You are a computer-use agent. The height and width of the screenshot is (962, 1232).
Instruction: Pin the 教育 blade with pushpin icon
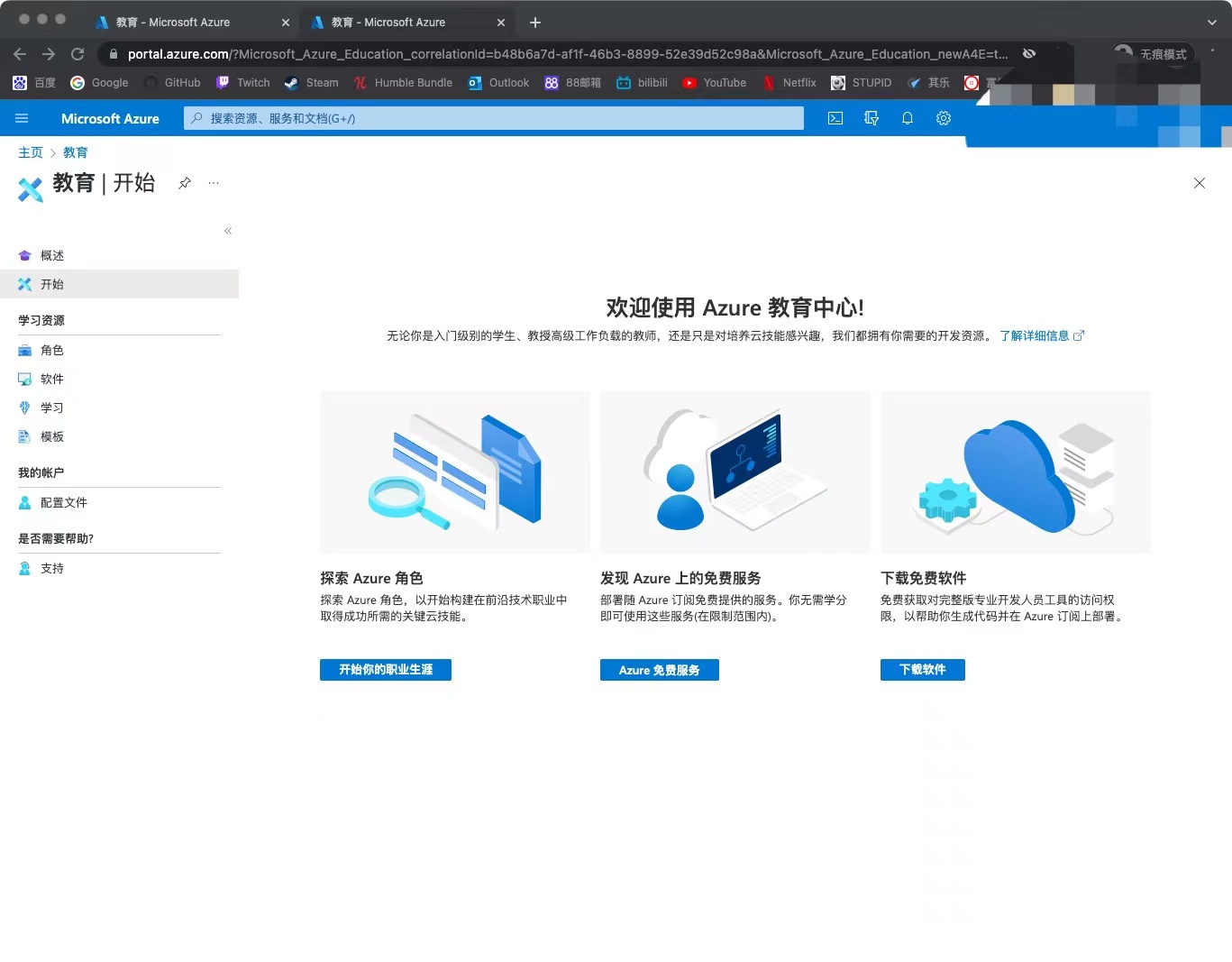pos(185,183)
